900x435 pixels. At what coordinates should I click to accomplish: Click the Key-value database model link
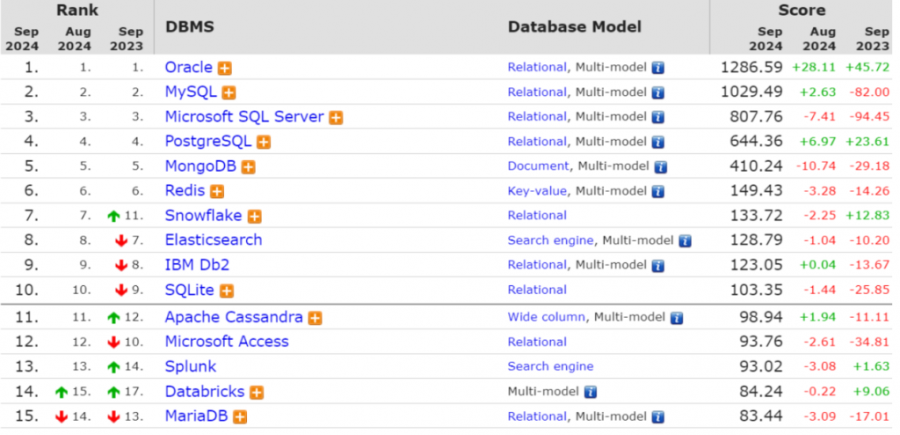[537, 191]
